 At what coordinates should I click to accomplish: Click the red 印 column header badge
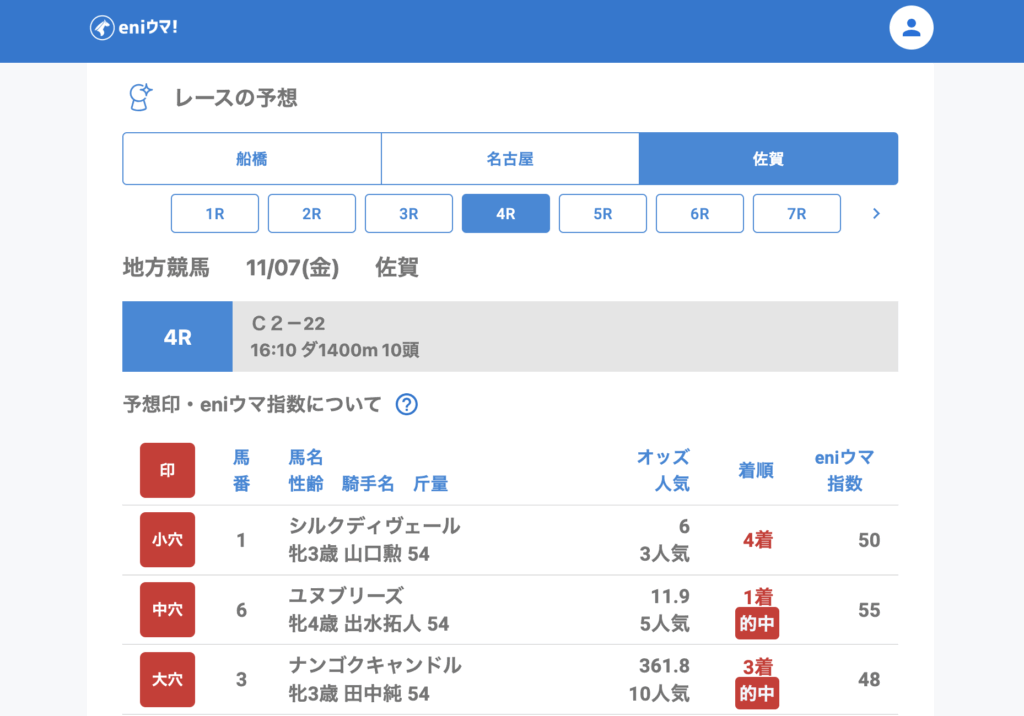tap(167, 470)
